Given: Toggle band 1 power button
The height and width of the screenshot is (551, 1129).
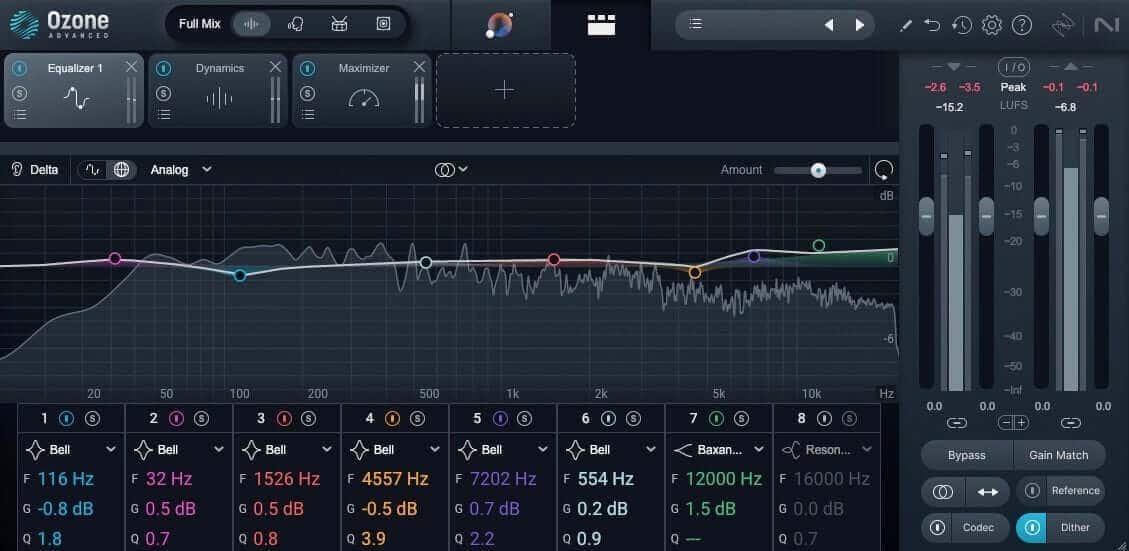Looking at the screenshot, I should click(x=68, y=418).
